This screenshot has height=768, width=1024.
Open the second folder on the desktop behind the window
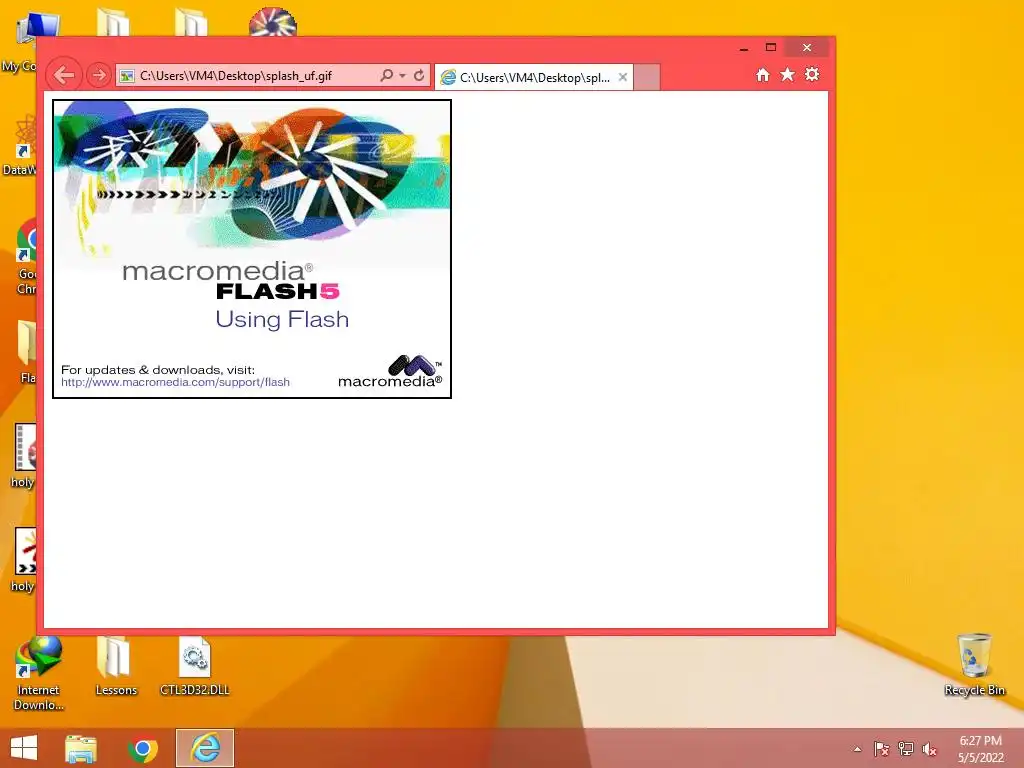pos(191,23)
